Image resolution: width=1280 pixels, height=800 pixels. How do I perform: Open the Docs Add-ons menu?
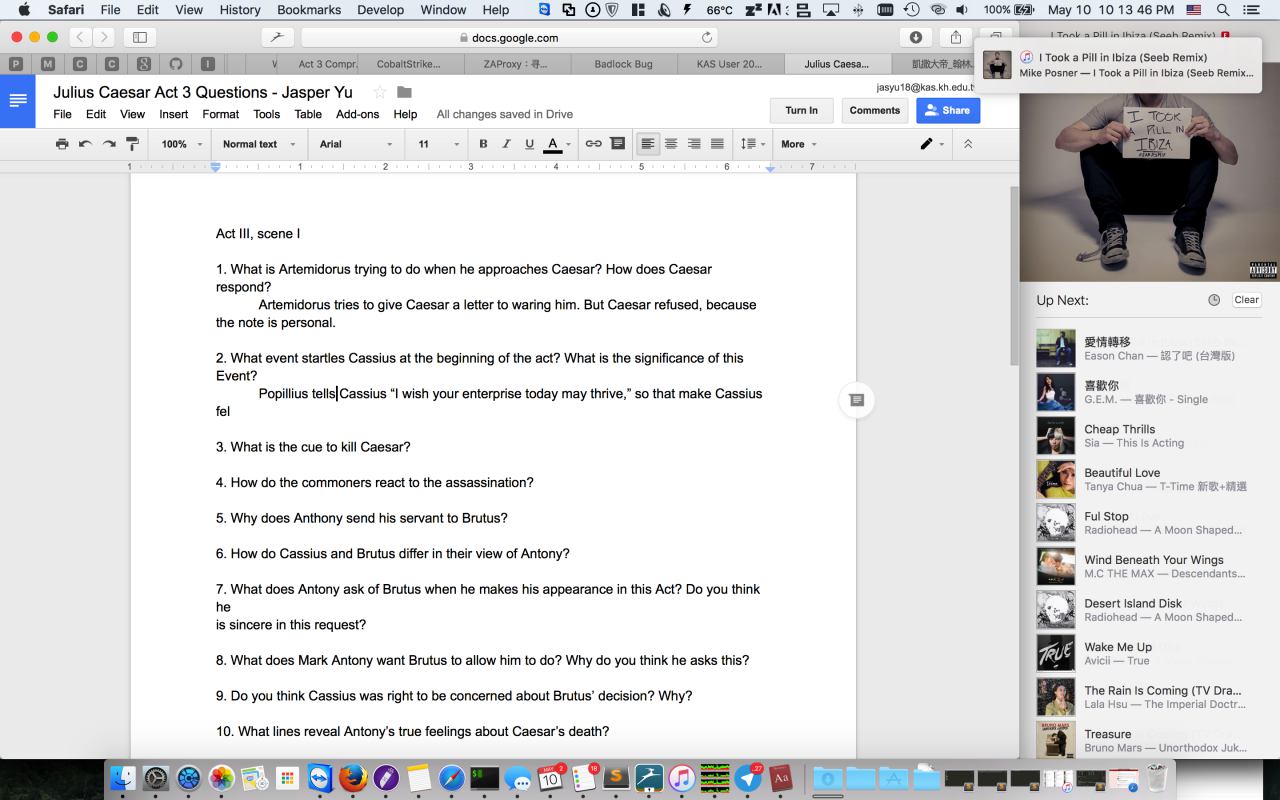(357, 114)
